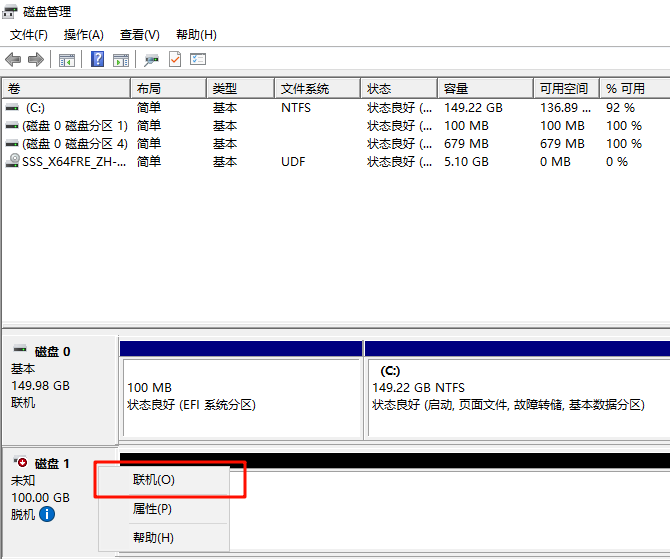
Task: Open the 操作(A) menu
Action: click(x=84, y=35)
